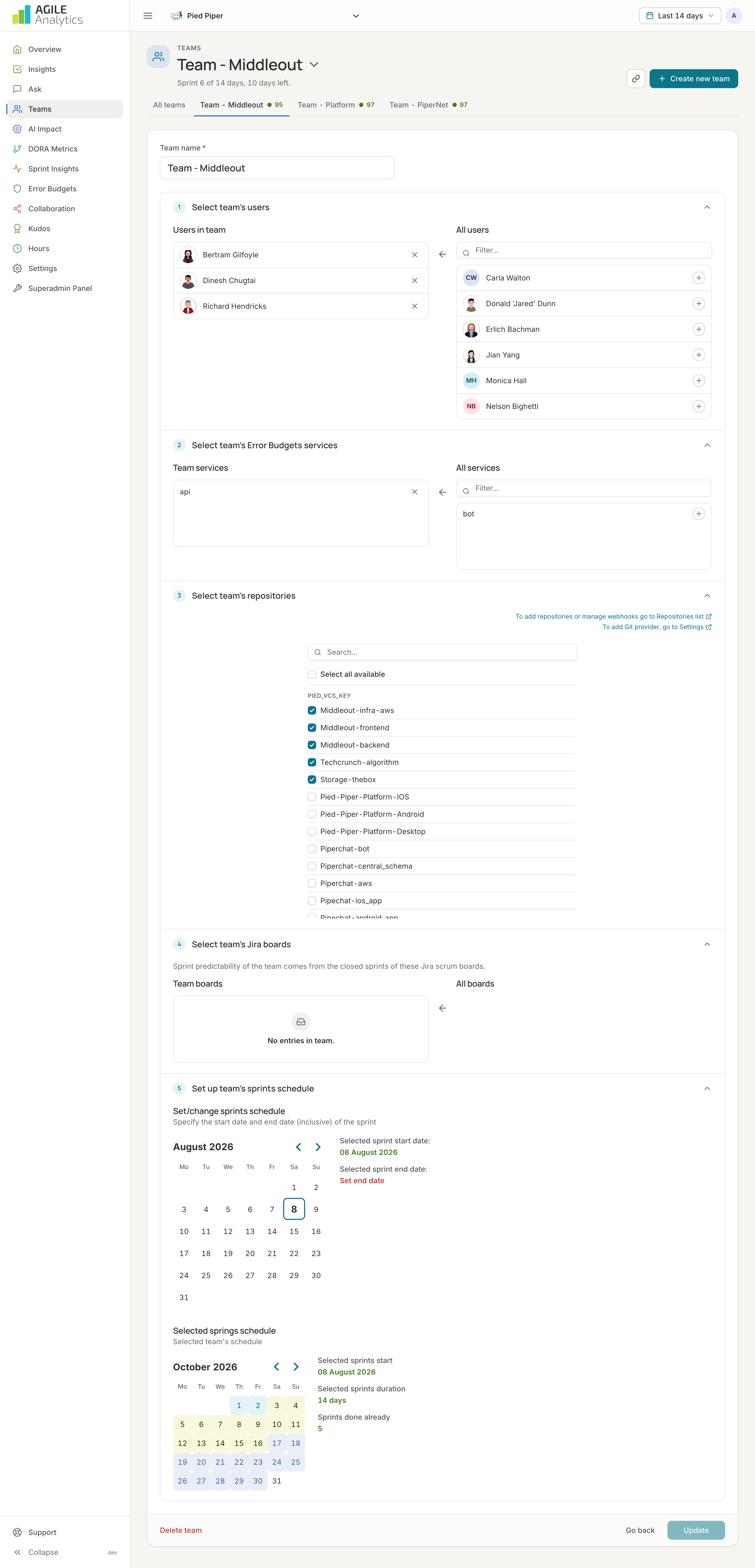The height and width of the screenshot is (1568, 755).
Task: Open DORA Metrics in sidebar
Action: point(53,149)
